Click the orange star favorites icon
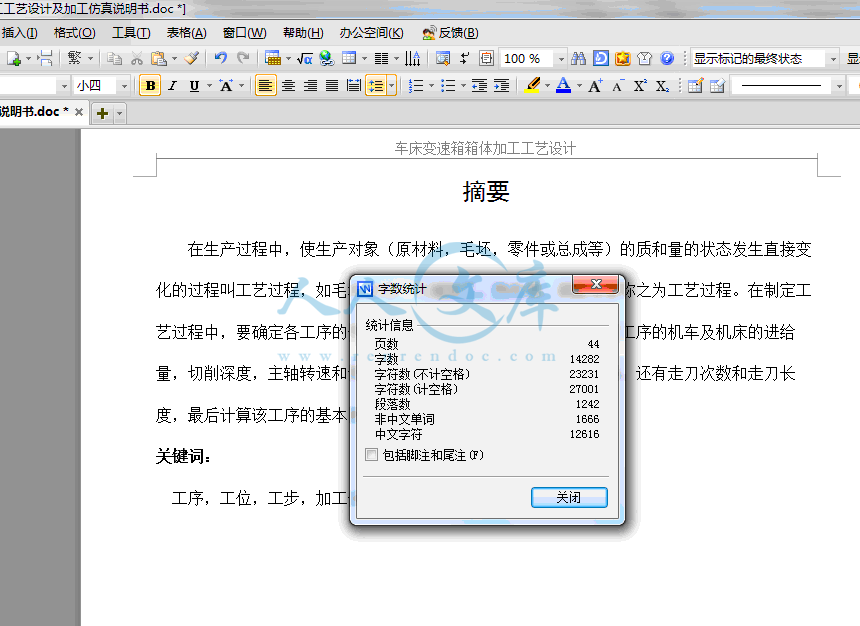860x626 pixels. [623, 58]
